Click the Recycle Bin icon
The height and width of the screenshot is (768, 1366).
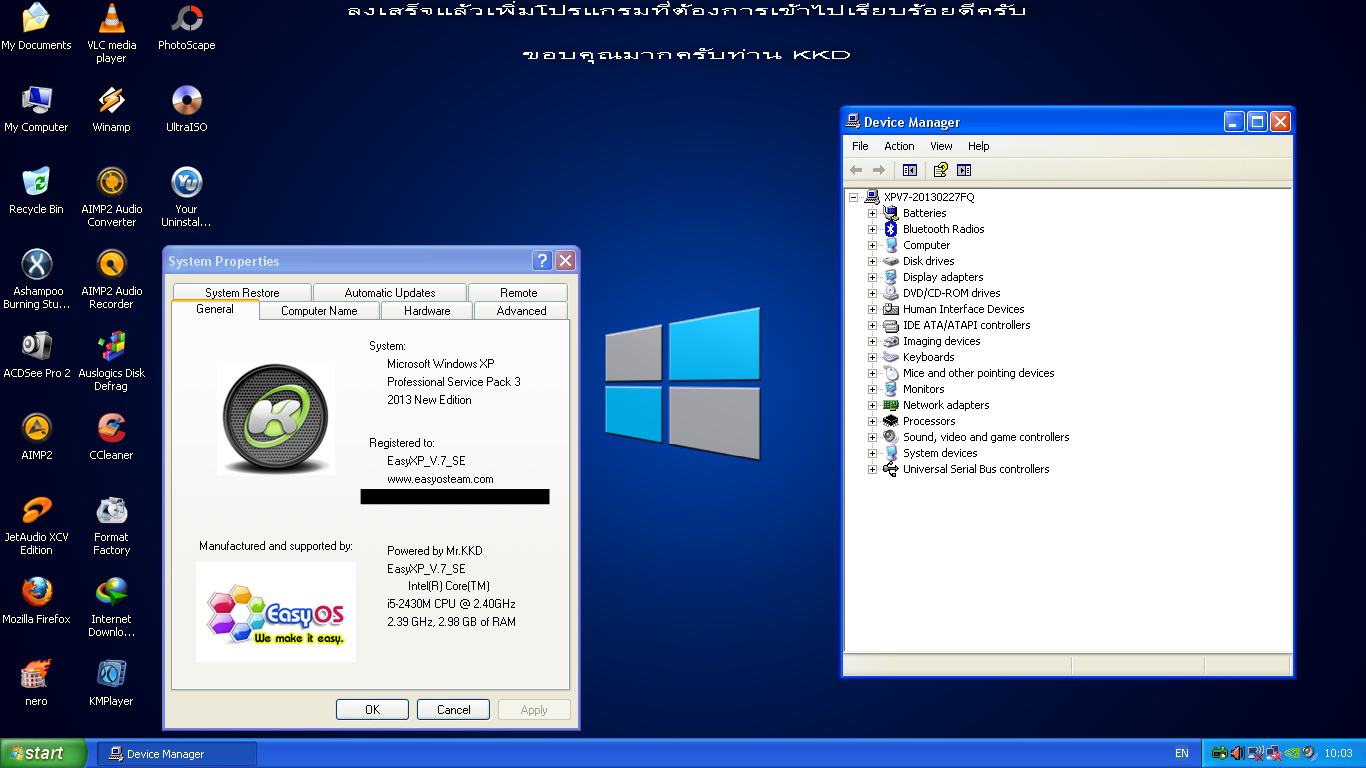(x=36, y=191)
